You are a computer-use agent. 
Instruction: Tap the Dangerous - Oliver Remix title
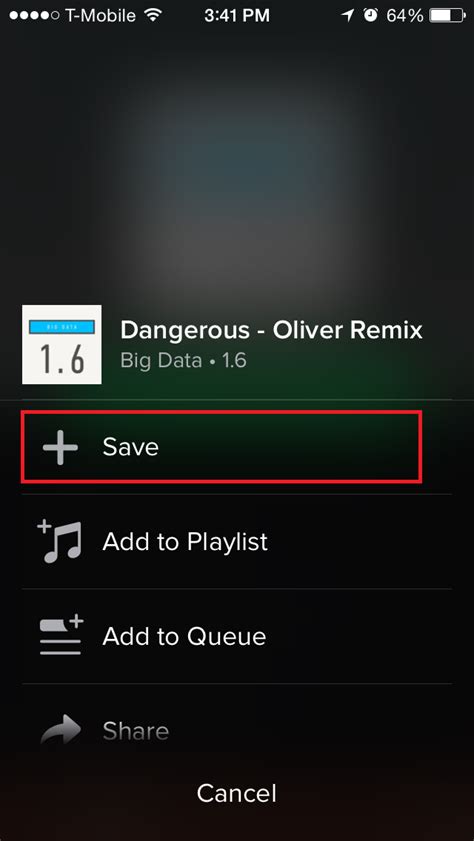[271, 330]
